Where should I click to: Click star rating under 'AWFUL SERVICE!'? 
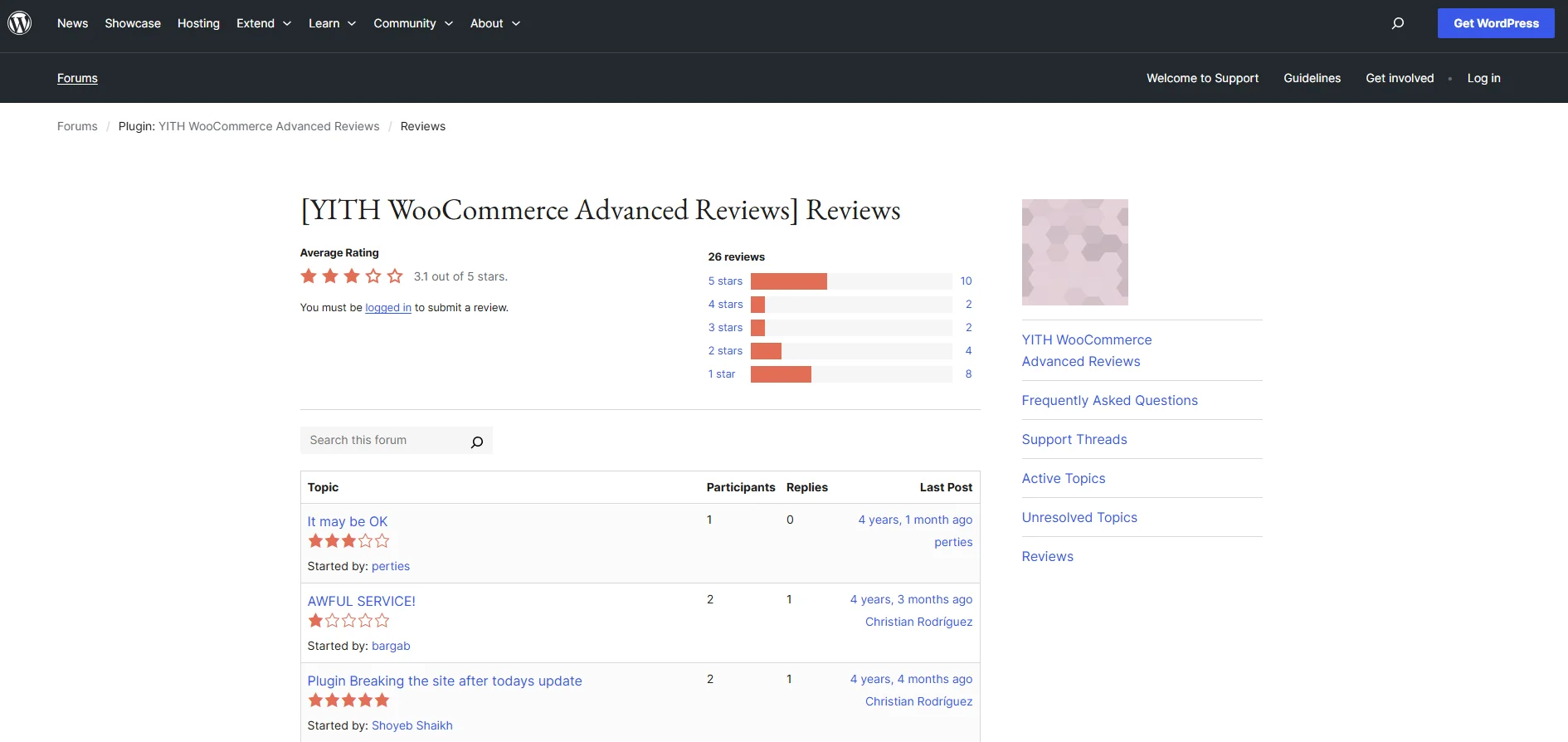point(348,621)
